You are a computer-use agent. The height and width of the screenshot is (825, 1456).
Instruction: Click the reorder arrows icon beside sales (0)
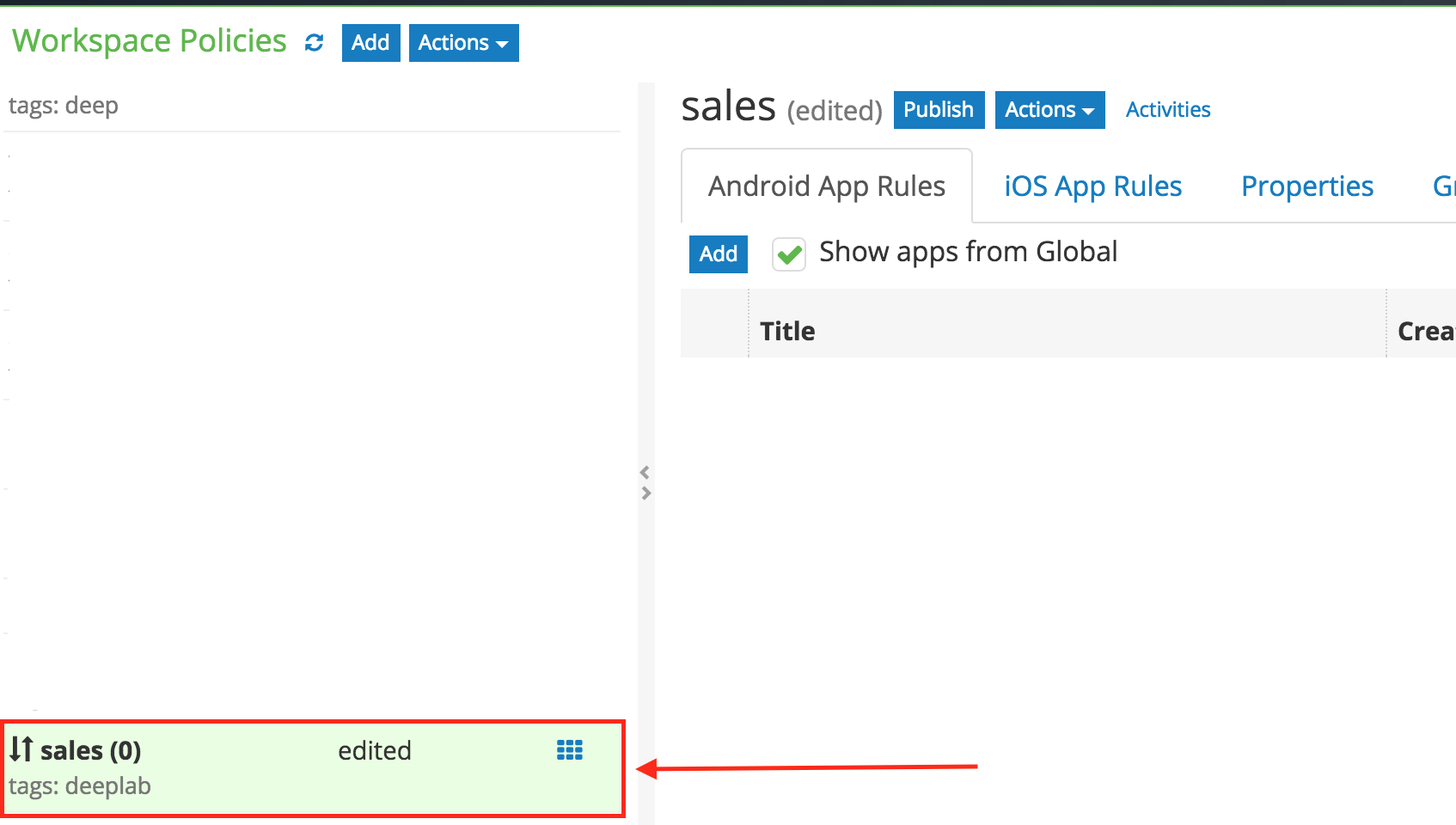tap(21, 749)
